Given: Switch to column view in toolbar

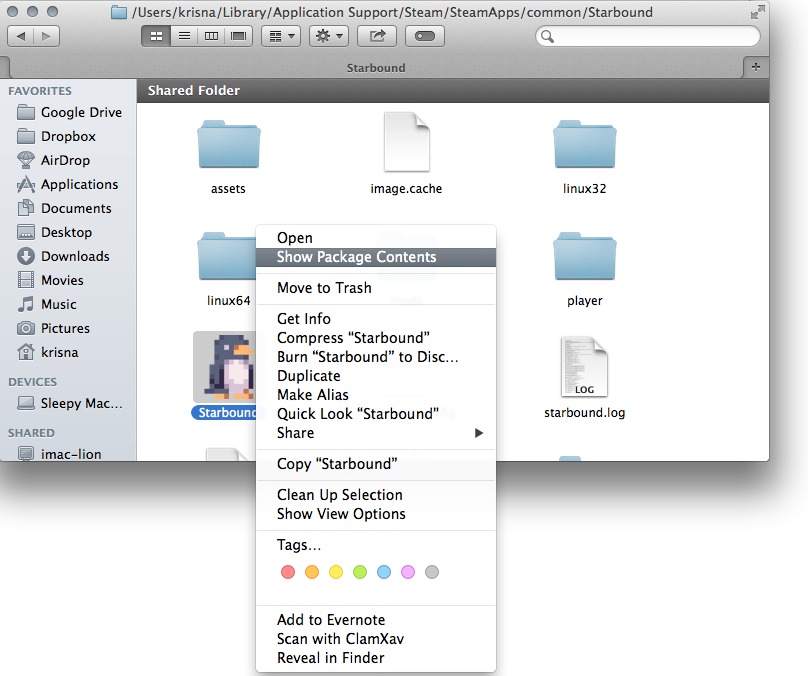Looking at the screenshot, I should pyautogui.click(x=211, y=36).
